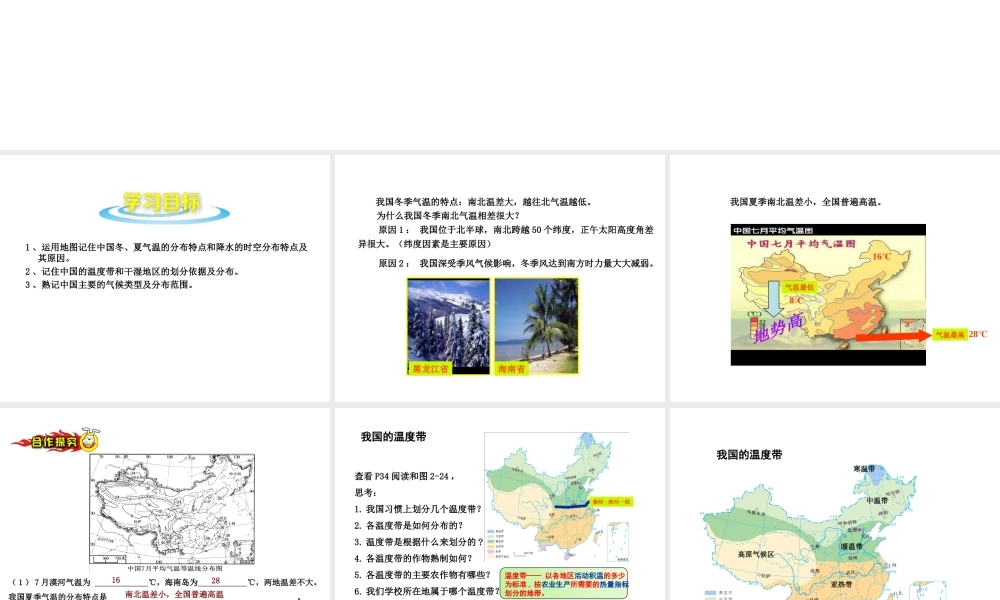This screenshot has height=600, width=1000.
Task: Click learning objective 3 about 气候类型
Action: [x=109, y=284]
